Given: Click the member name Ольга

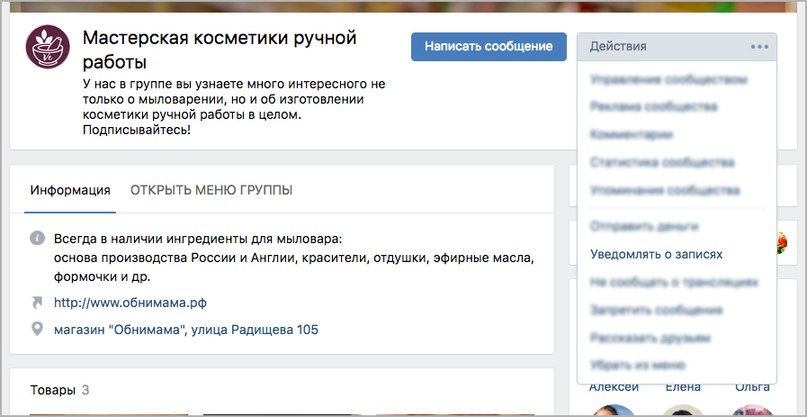Looking at the screenshot, I should [x=752, y=387].
